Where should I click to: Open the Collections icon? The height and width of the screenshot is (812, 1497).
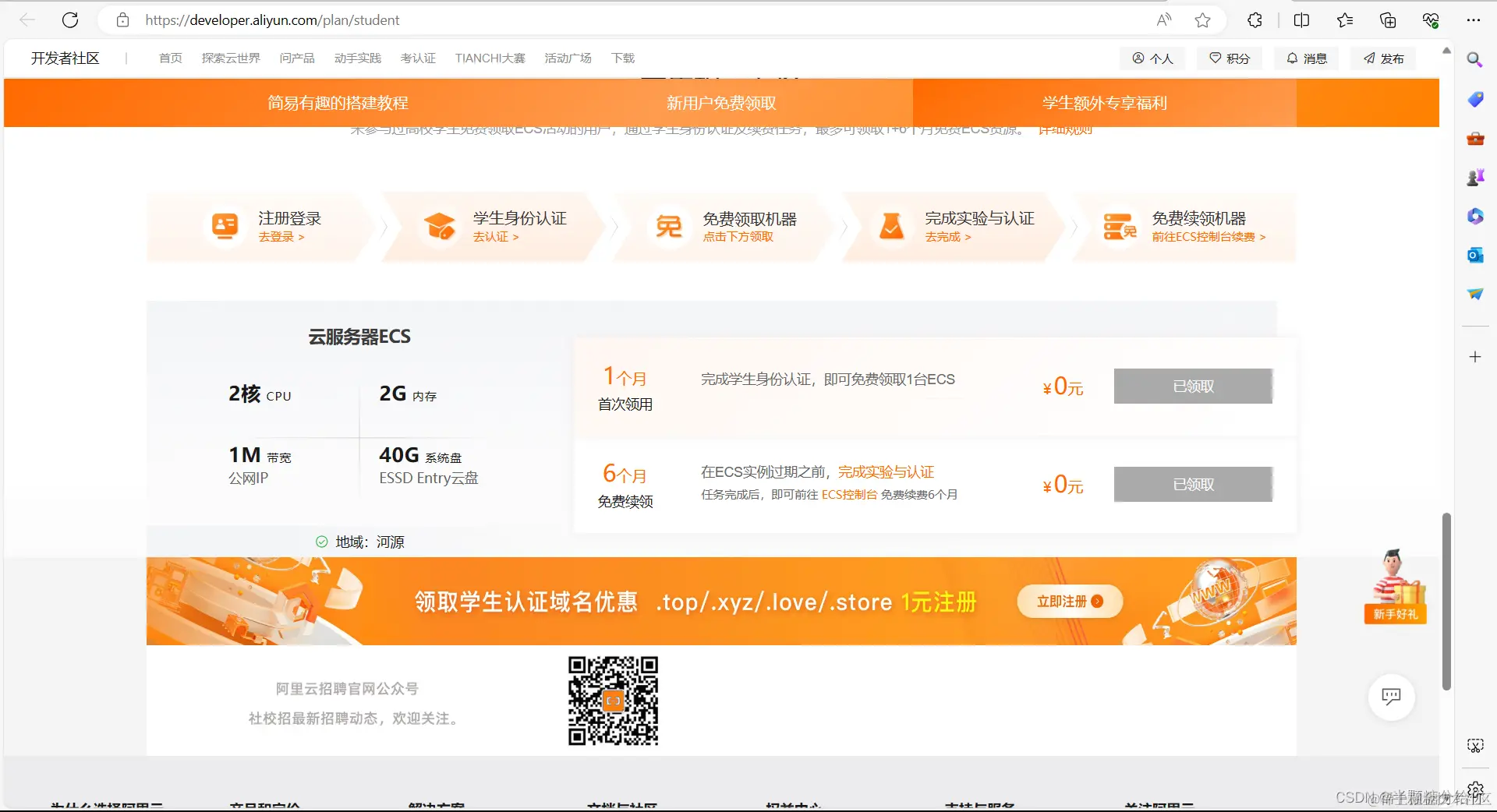point(1388,20)
